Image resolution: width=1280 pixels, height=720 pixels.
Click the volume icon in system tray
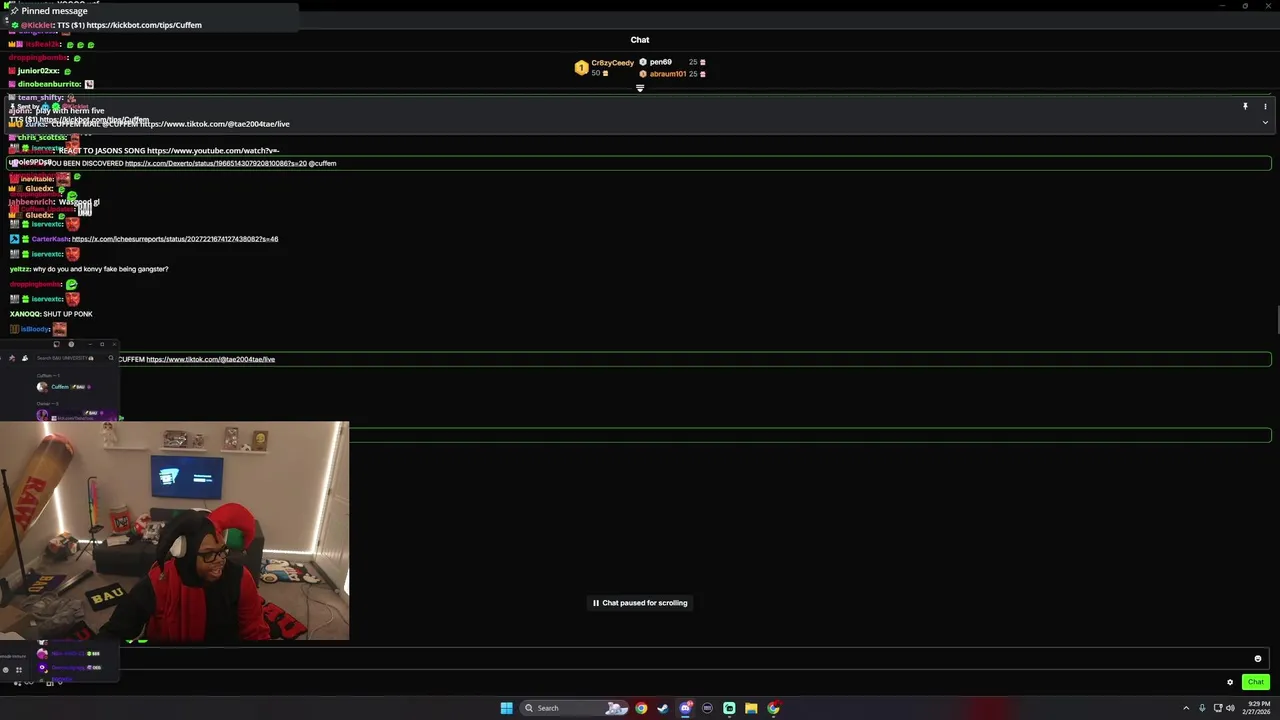click(x=1230, y=708)
